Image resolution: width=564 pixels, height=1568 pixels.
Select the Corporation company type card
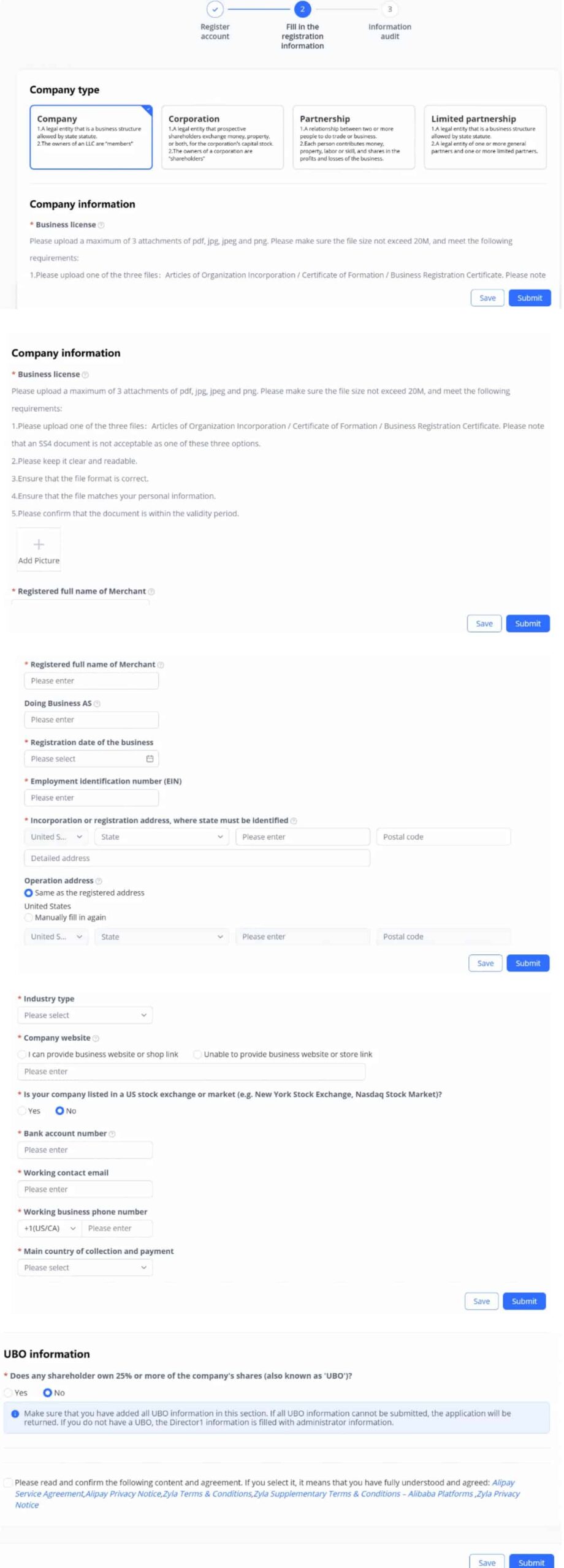pos(222,137)
